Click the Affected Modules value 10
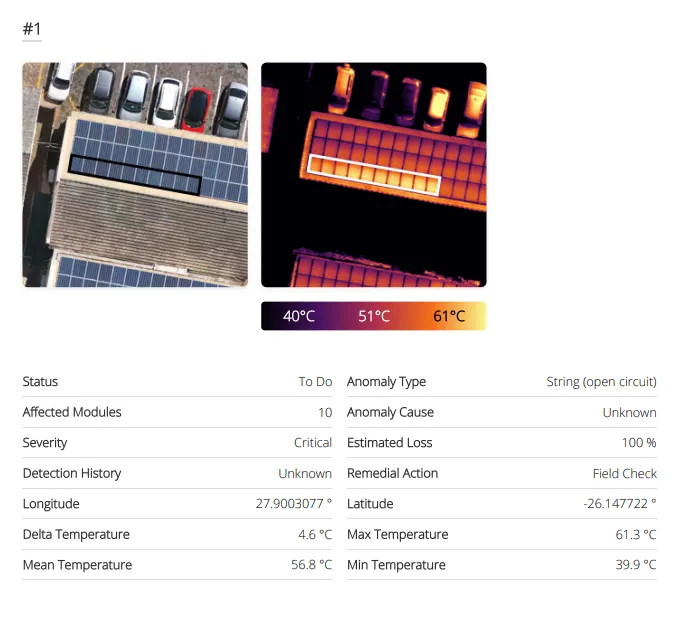The image size is (679, 621). (325, 412)
